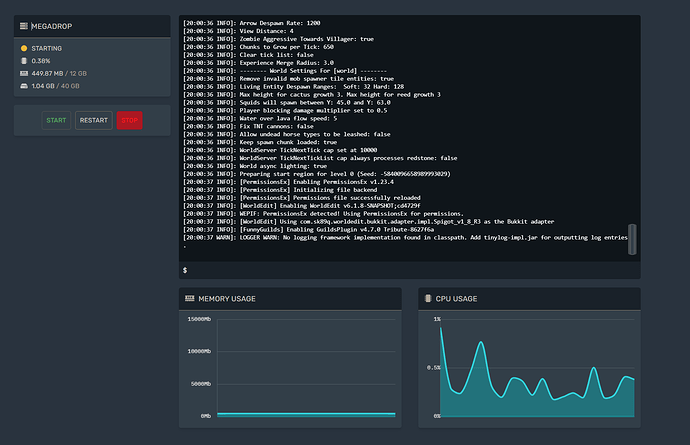Click the console log scrollbar thumb

point(632,238)
